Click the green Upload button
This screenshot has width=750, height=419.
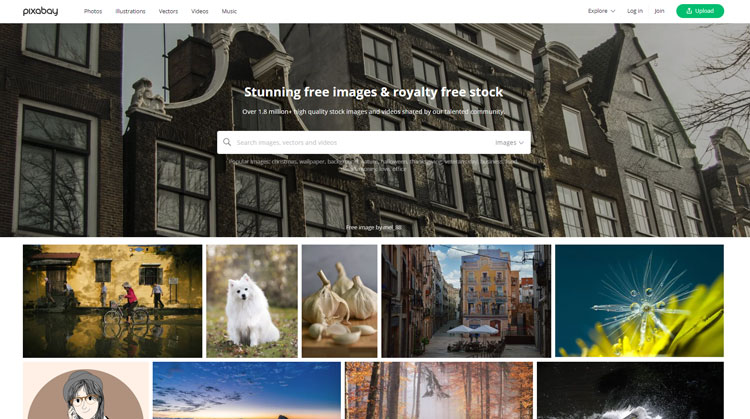pyautogui.click(x=700, y=11)
